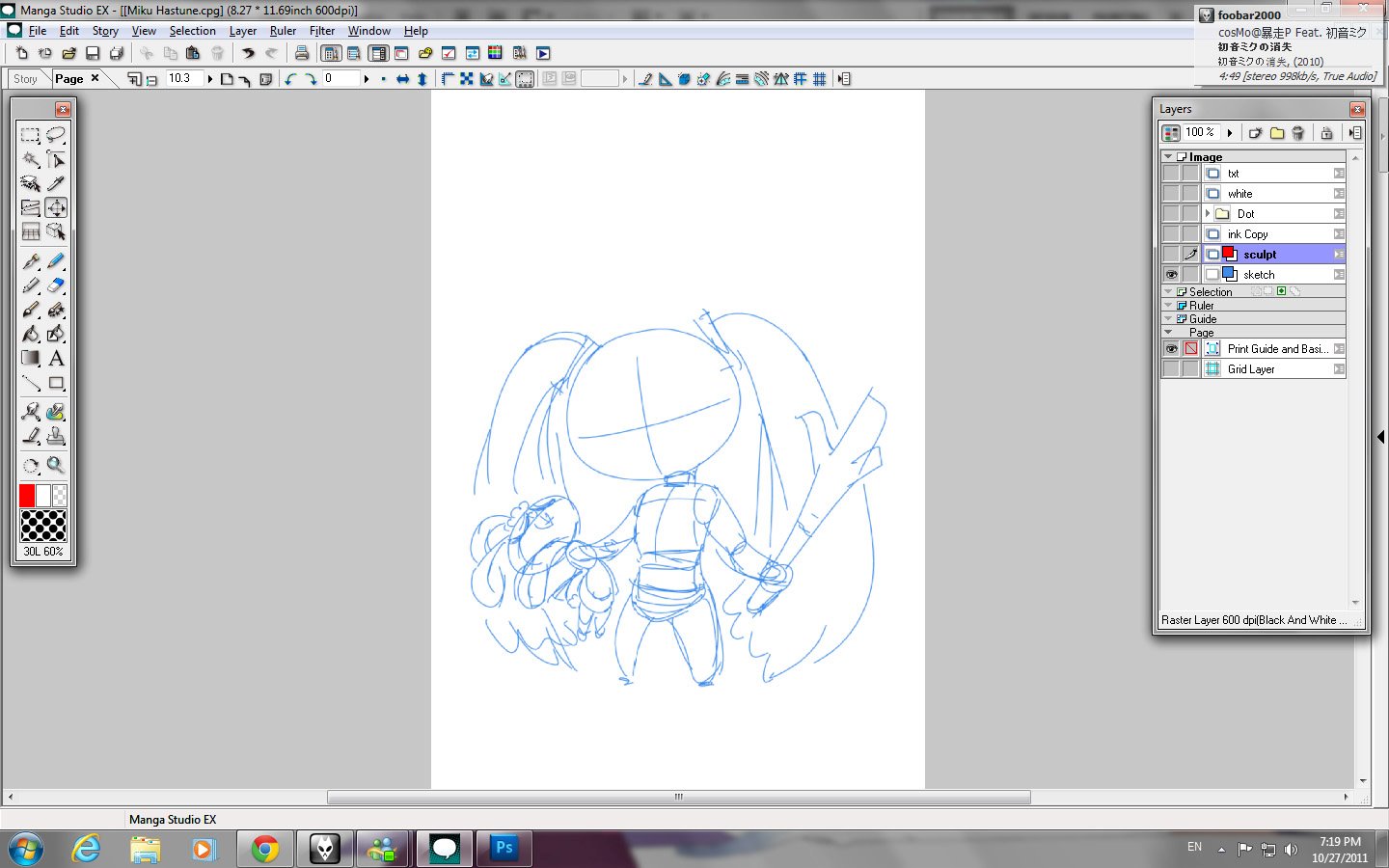Select the Eraser tool

click(x=56, y=285)
